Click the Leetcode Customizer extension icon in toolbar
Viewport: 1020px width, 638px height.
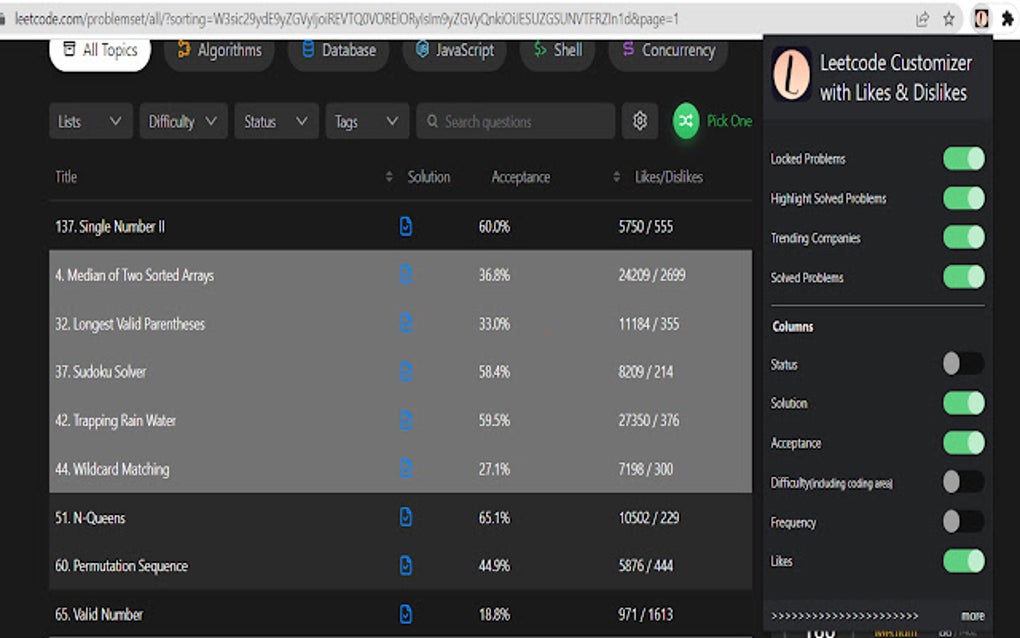981,19
